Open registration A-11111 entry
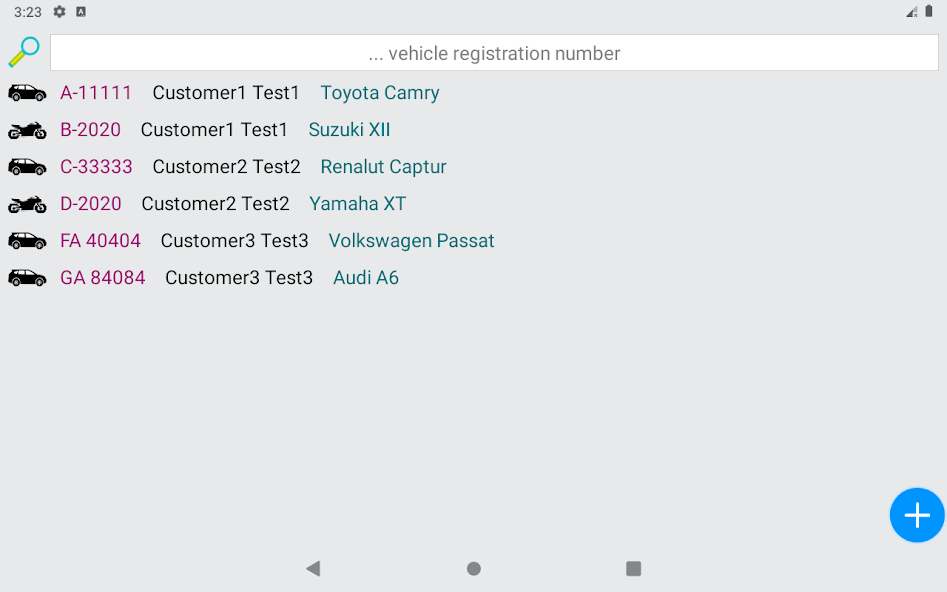The width and height of the screenshot is (947, 592). click(x=95, y=93)
